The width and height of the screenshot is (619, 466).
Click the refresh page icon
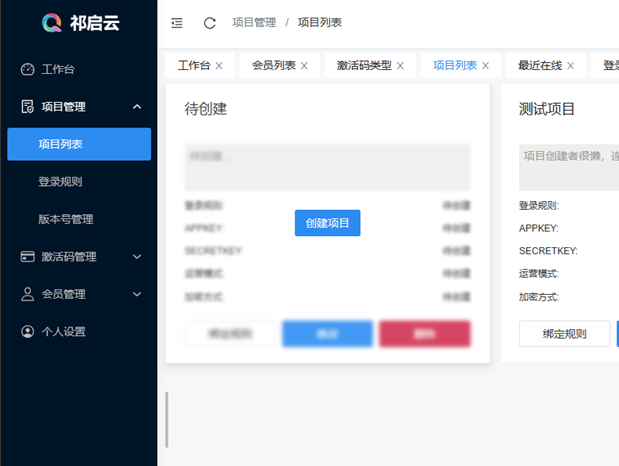[209, 22]
